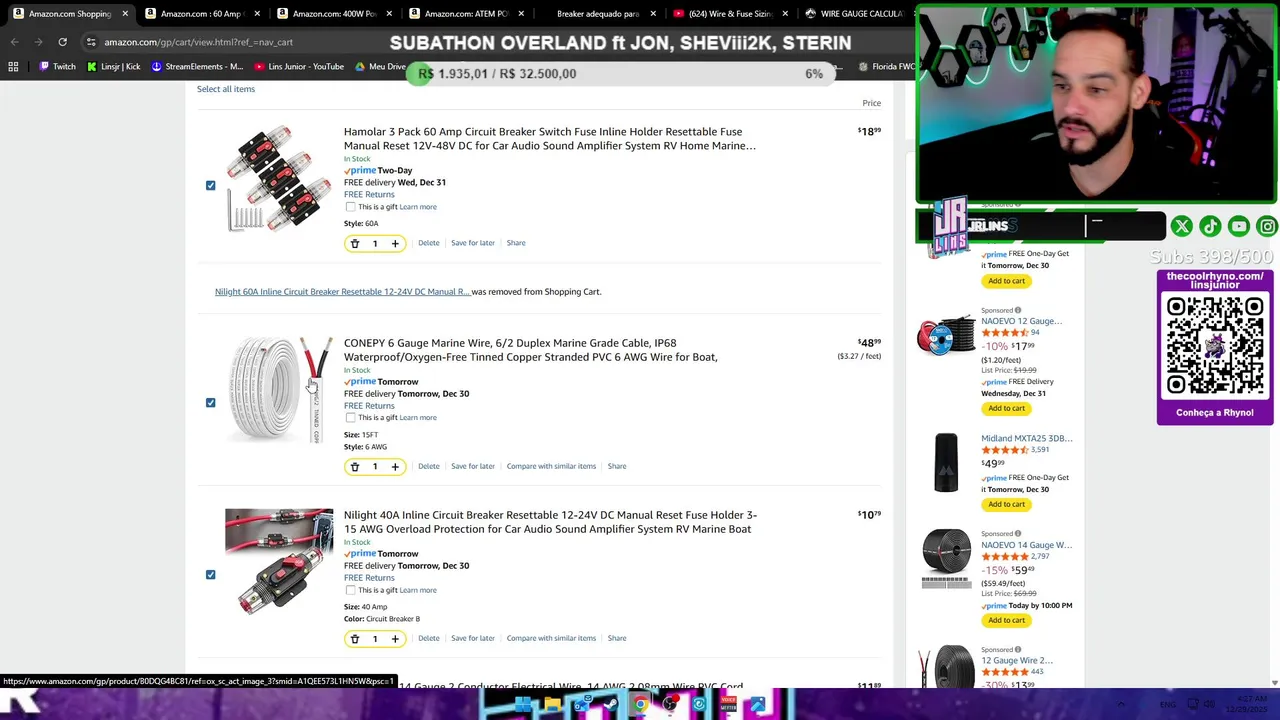Open Midland MXTA25 sponsored product image
Image resolution: width=1280 pixels, height=720 pixels.
(x=946, y=462)
